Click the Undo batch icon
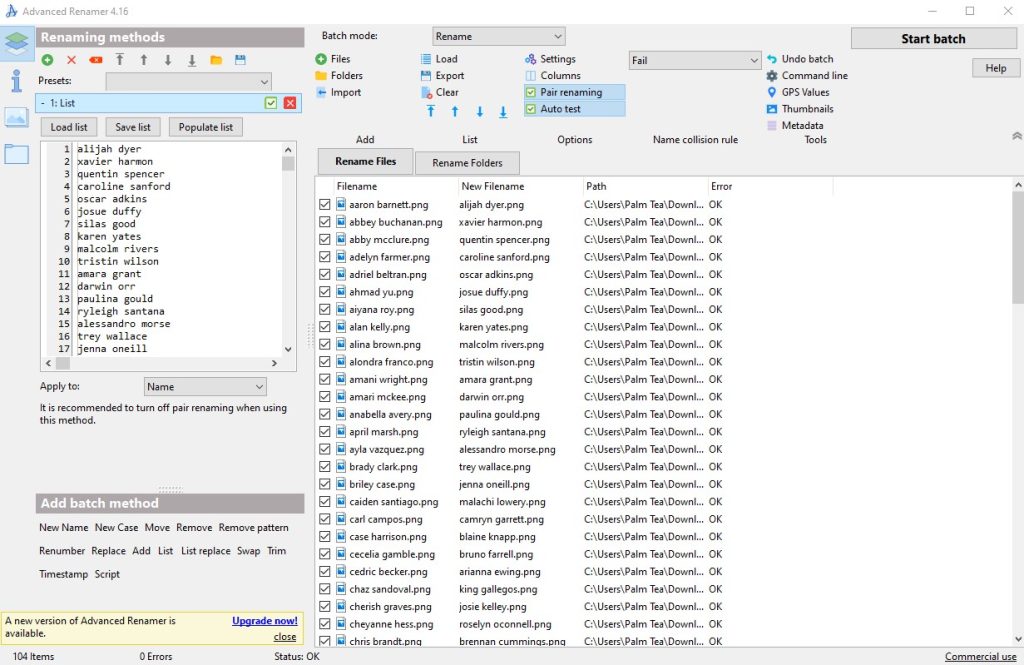1024x665 pixels. coord(772,59)
